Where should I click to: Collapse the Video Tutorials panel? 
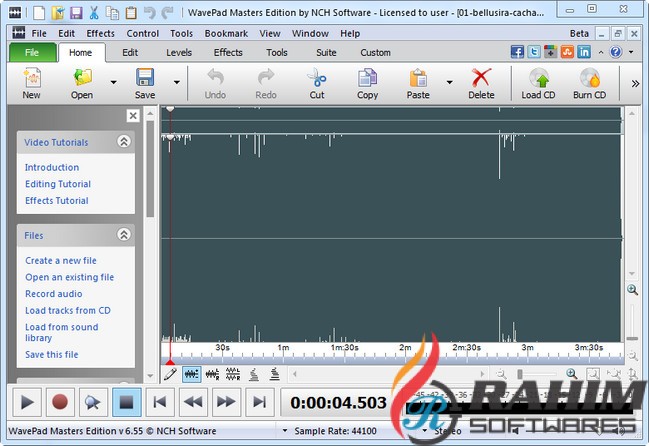pos(124,142)
